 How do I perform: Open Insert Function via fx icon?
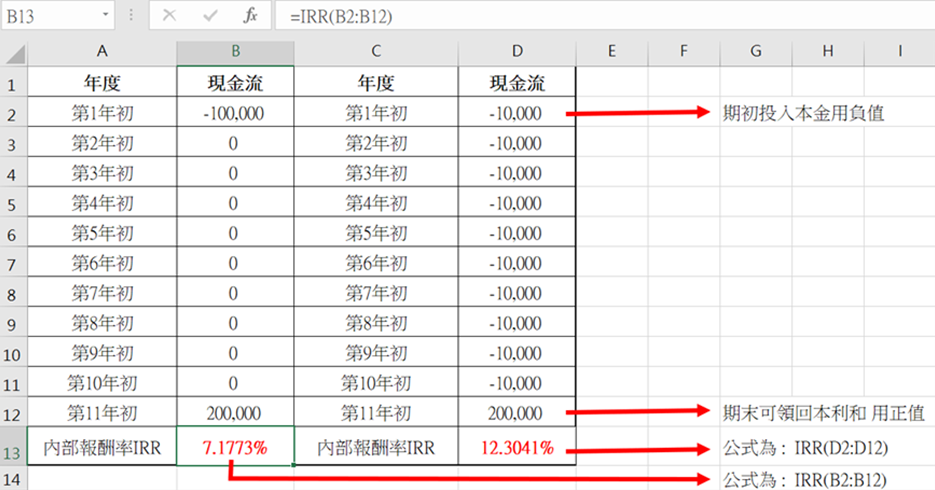[x=250, y=15]
